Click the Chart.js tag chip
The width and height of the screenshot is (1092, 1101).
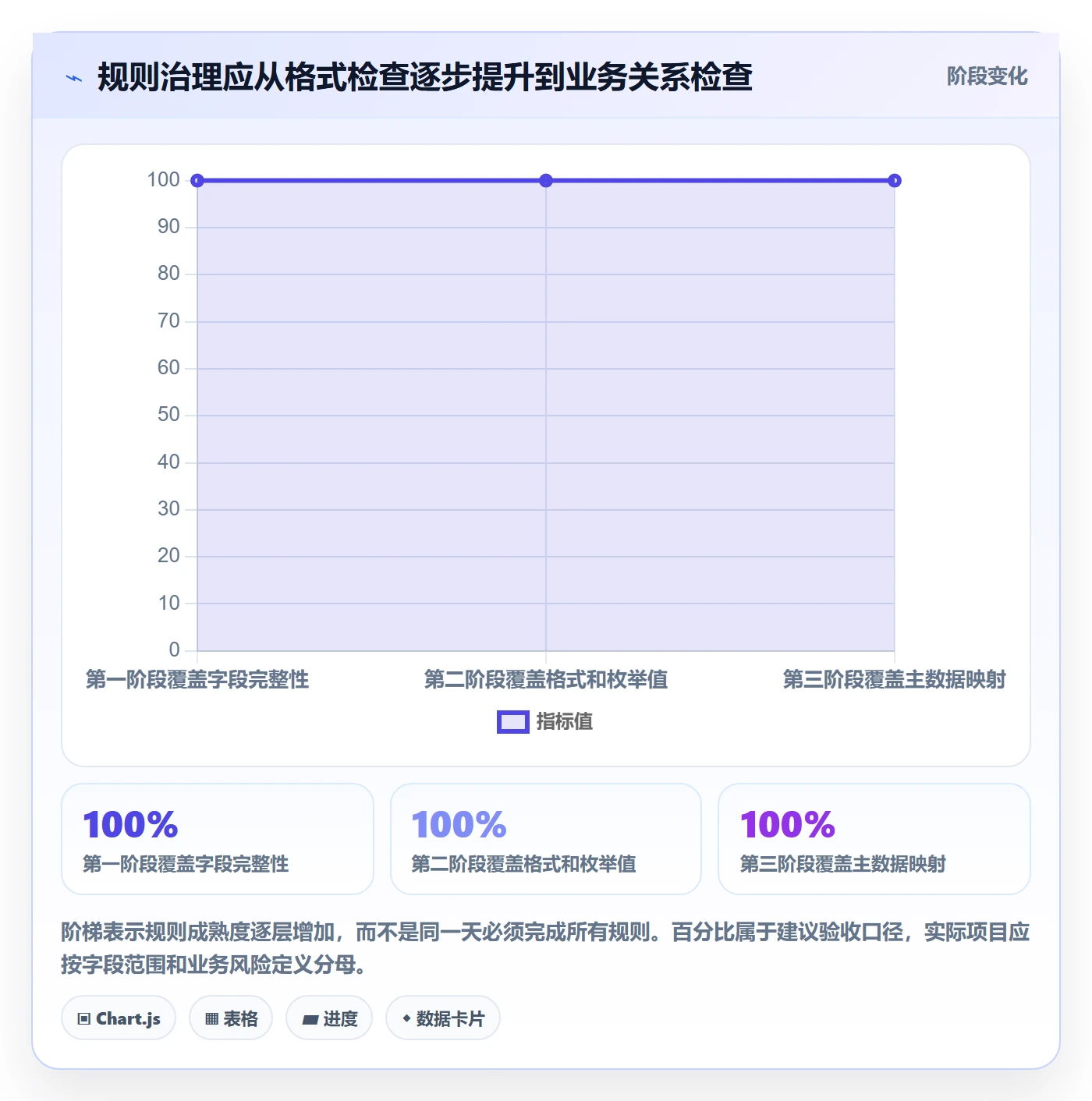coord(119,1018)
